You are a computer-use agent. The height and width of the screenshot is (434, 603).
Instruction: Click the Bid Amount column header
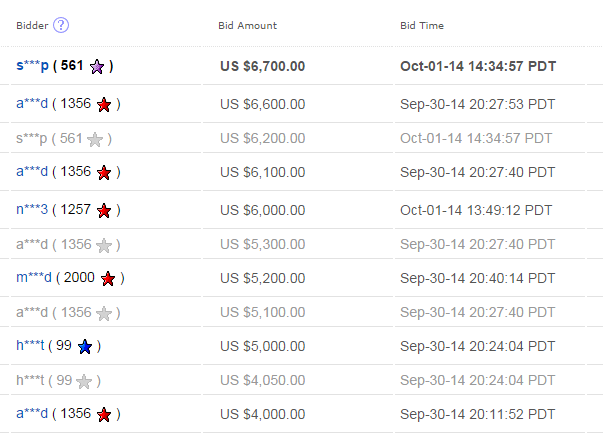(x=247, y=25)
